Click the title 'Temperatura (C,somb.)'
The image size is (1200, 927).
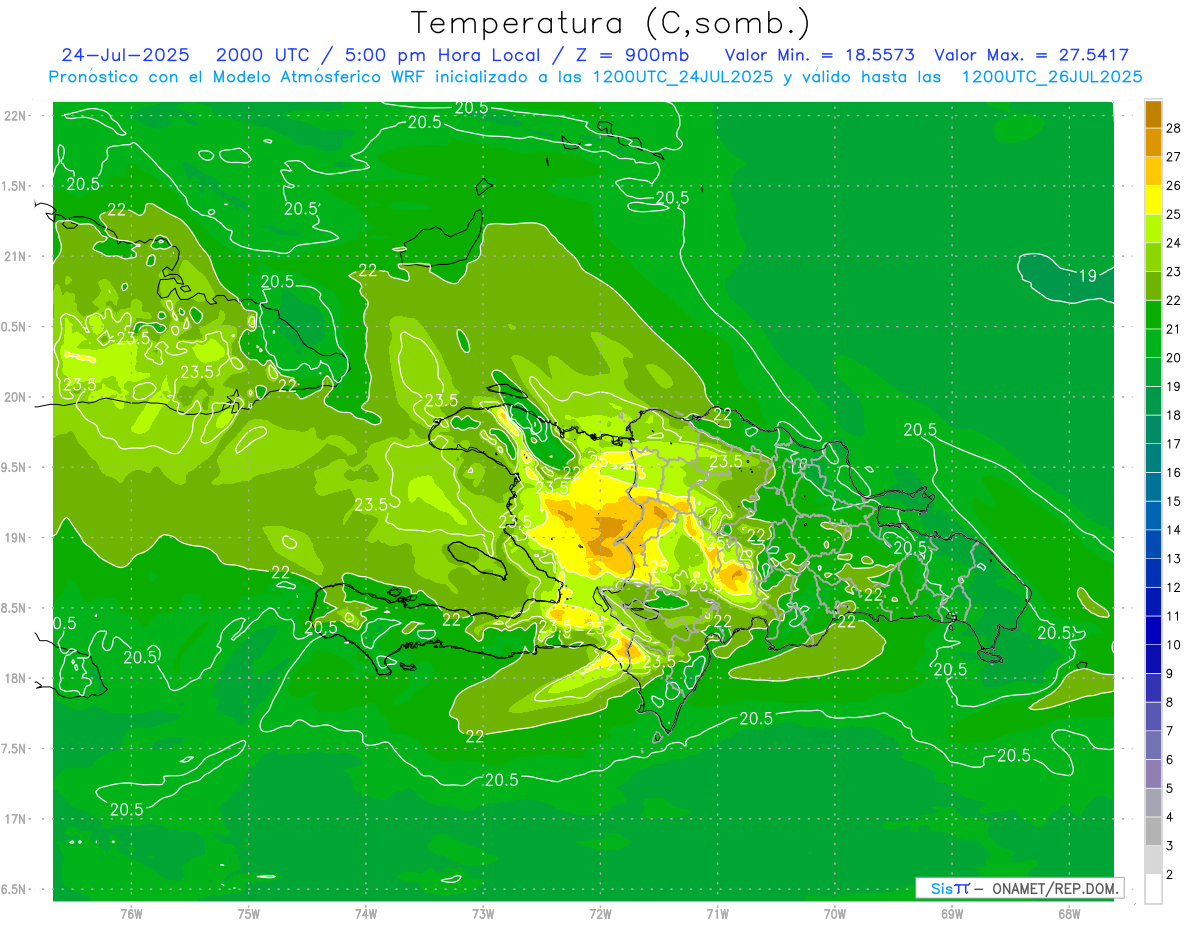(610, 24)
